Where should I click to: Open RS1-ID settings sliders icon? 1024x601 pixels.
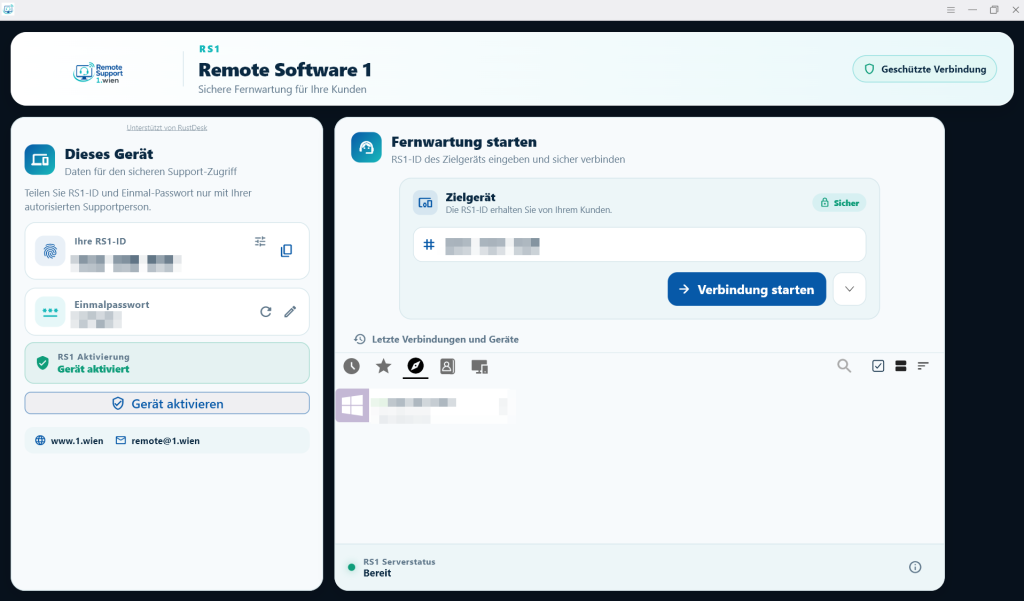[x=260, y=241]
